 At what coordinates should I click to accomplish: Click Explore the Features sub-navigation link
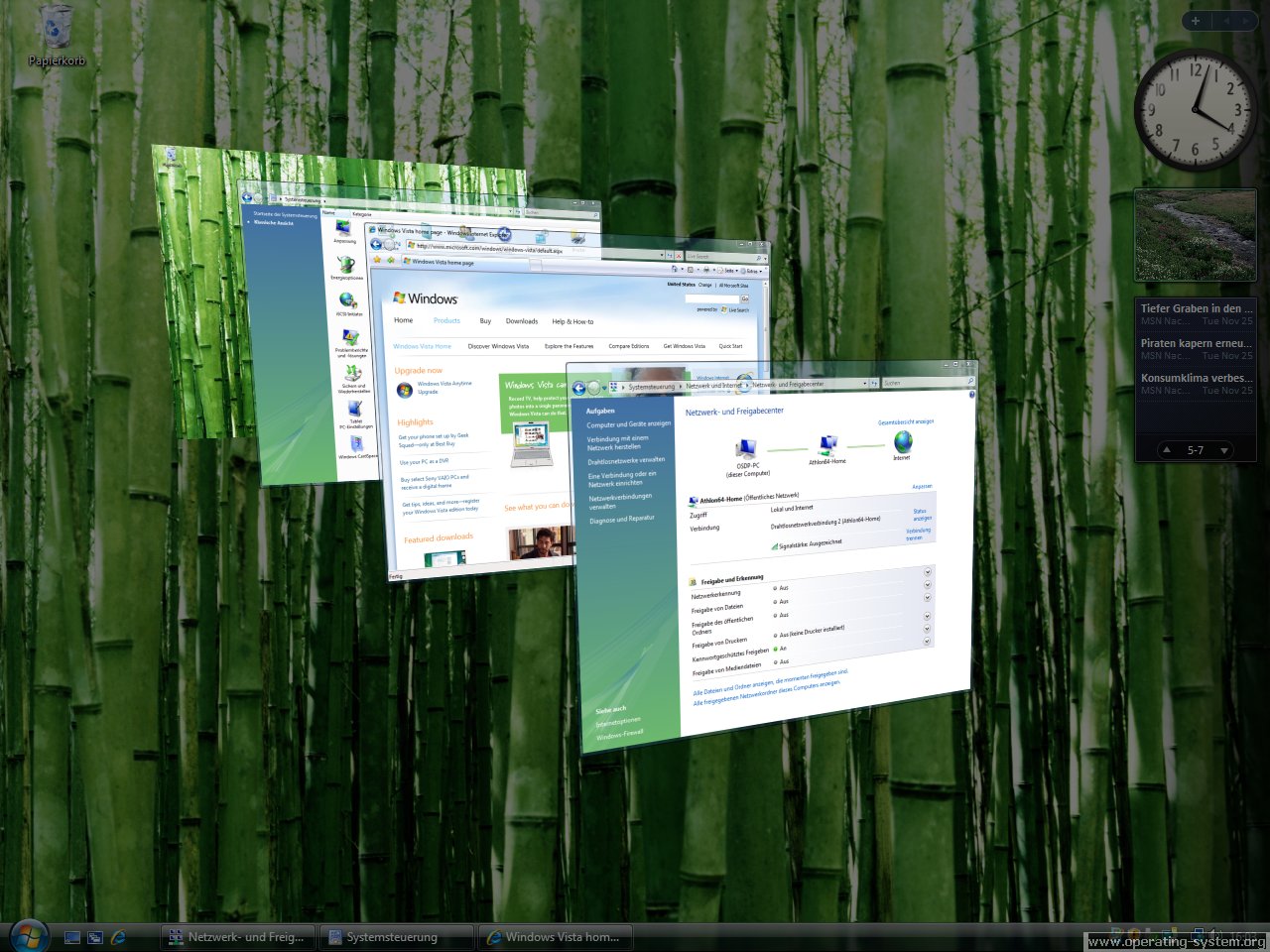569,346
